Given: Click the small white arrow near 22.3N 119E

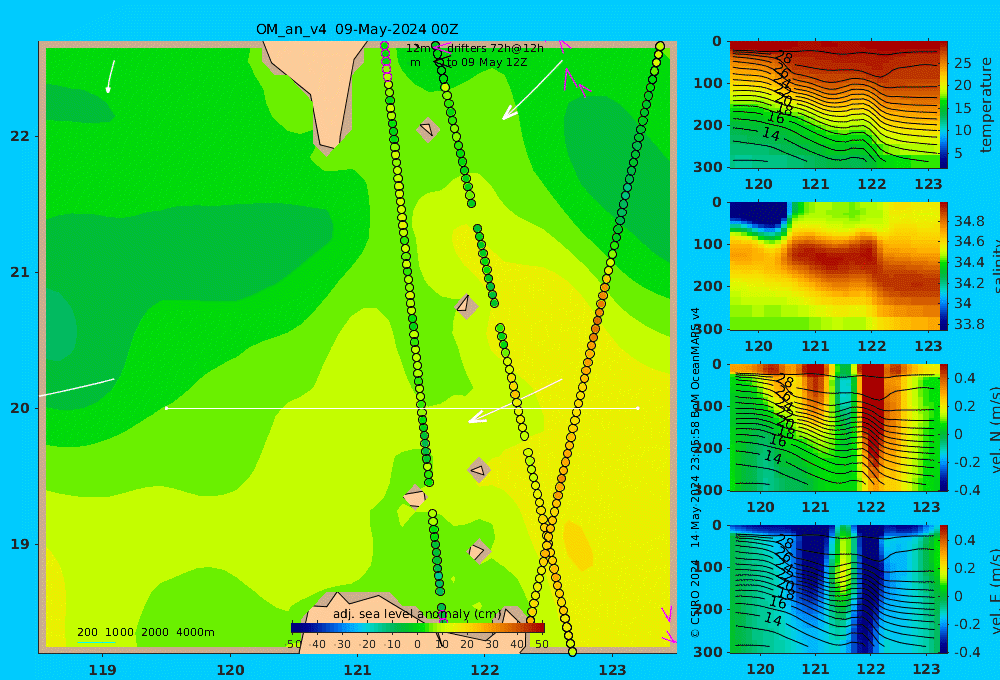Looking at the screenshot, I should (110, 77).
